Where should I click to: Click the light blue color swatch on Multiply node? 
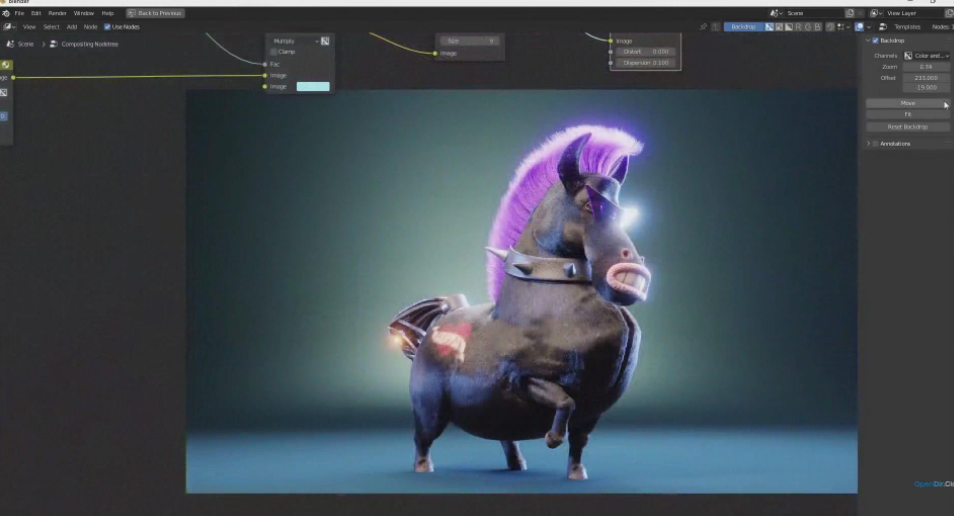point(312,87)
